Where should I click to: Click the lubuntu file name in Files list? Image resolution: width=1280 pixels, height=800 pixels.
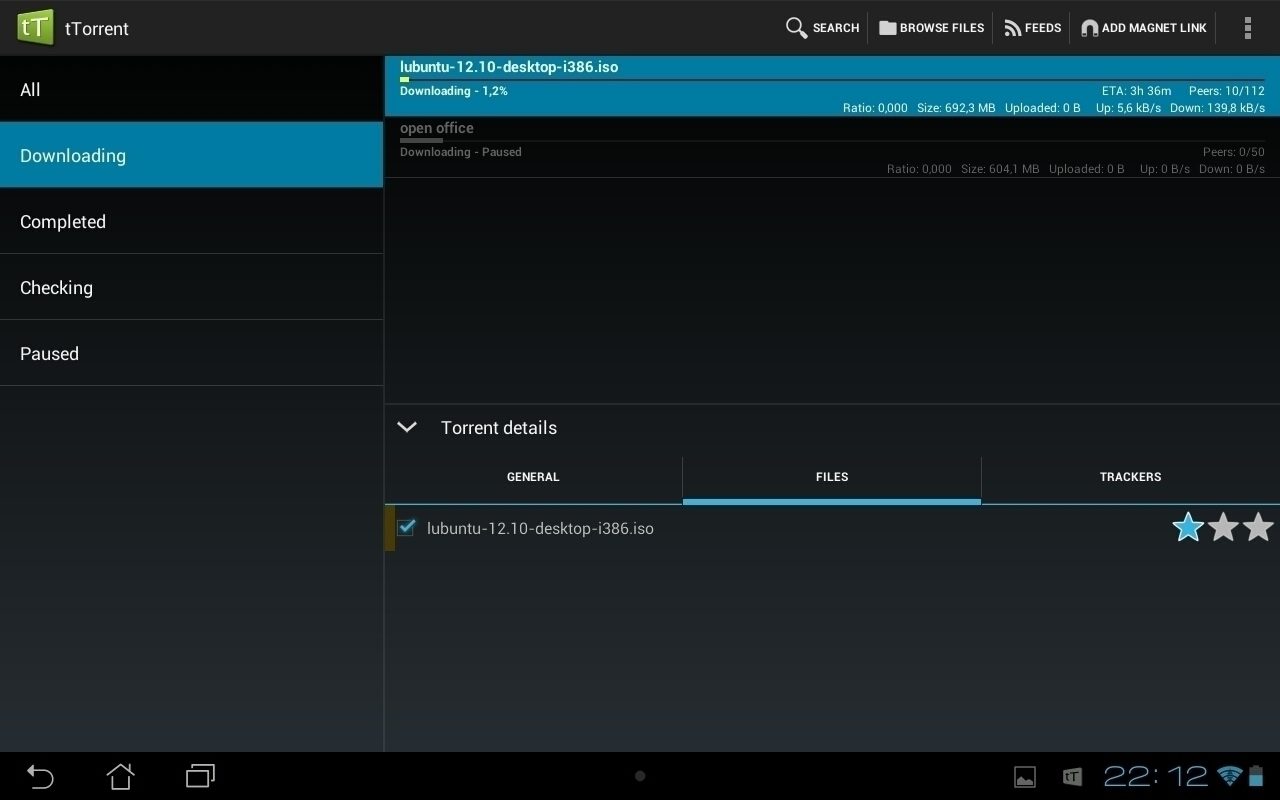coord(540,528)
